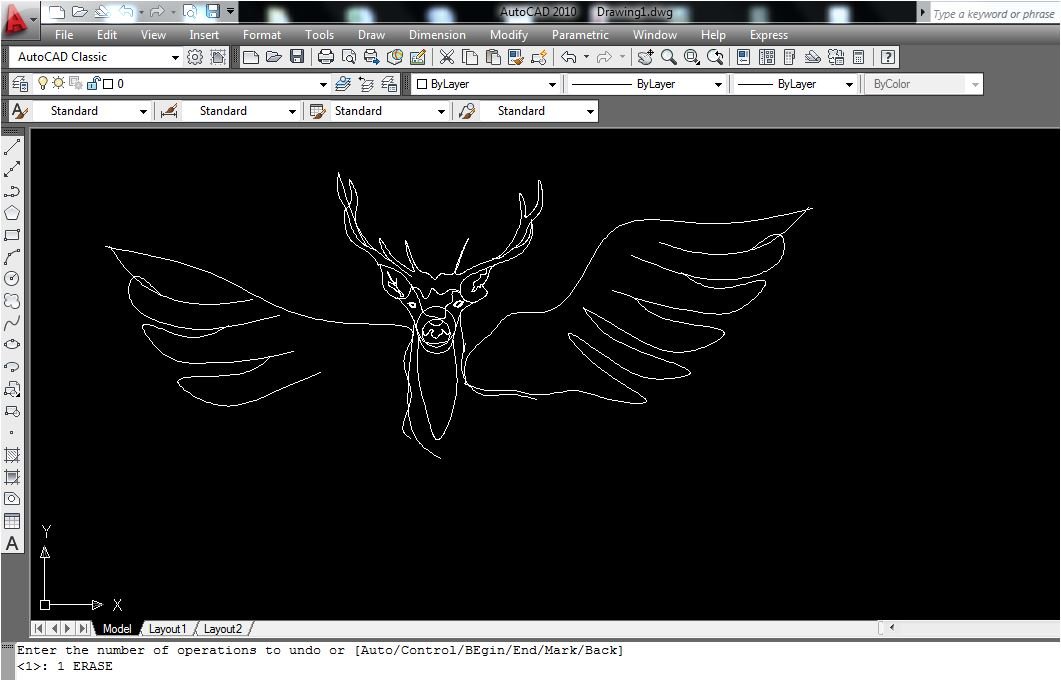Open the layer 0 dropdown list
Screen dimensions: 1061x681
(323, 85)
